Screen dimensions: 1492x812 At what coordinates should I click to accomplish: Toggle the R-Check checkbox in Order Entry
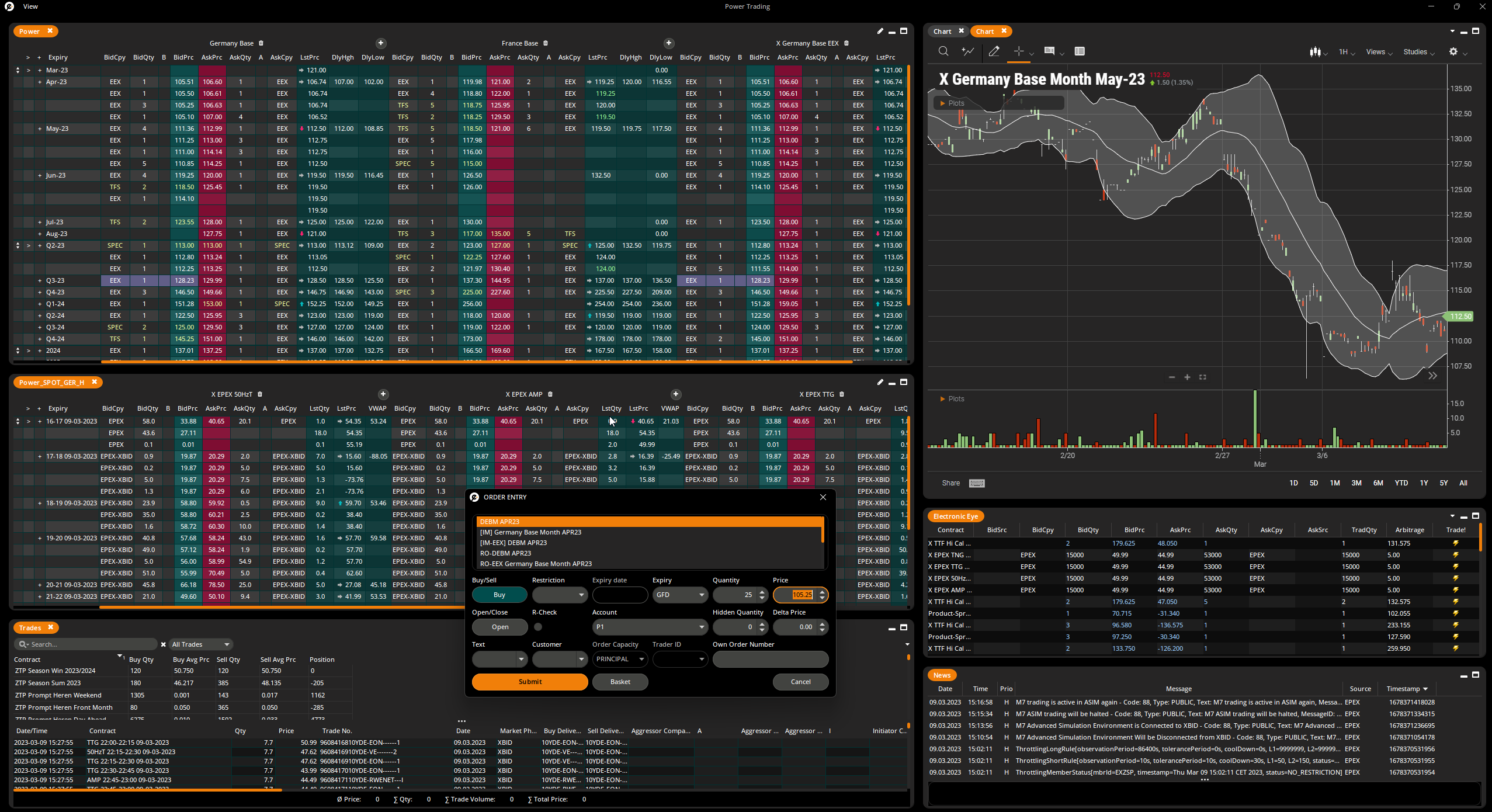pyautogui.click(x=538, y=626)
